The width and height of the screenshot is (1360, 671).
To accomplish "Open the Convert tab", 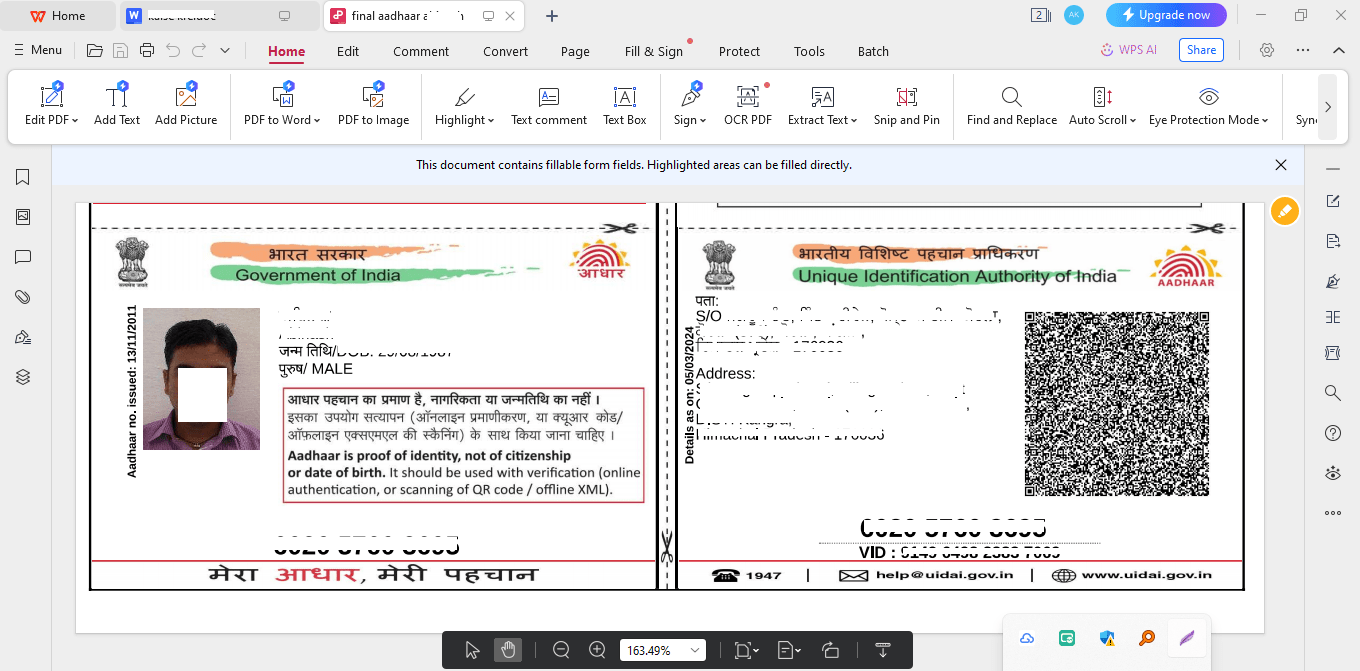I will [506, 51].
